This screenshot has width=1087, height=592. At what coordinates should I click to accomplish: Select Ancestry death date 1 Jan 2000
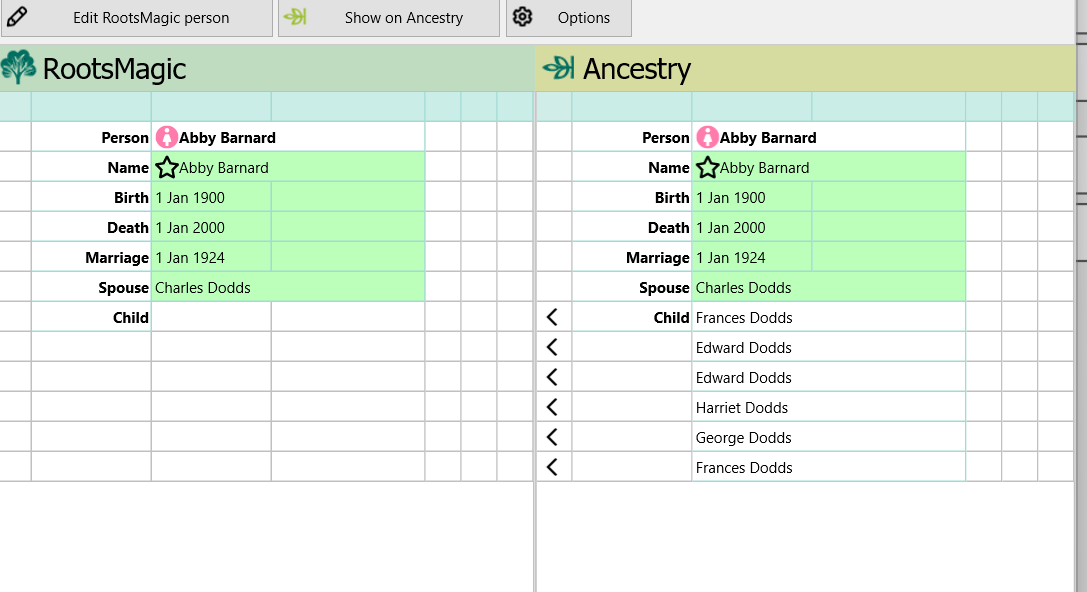click(752, 227)
